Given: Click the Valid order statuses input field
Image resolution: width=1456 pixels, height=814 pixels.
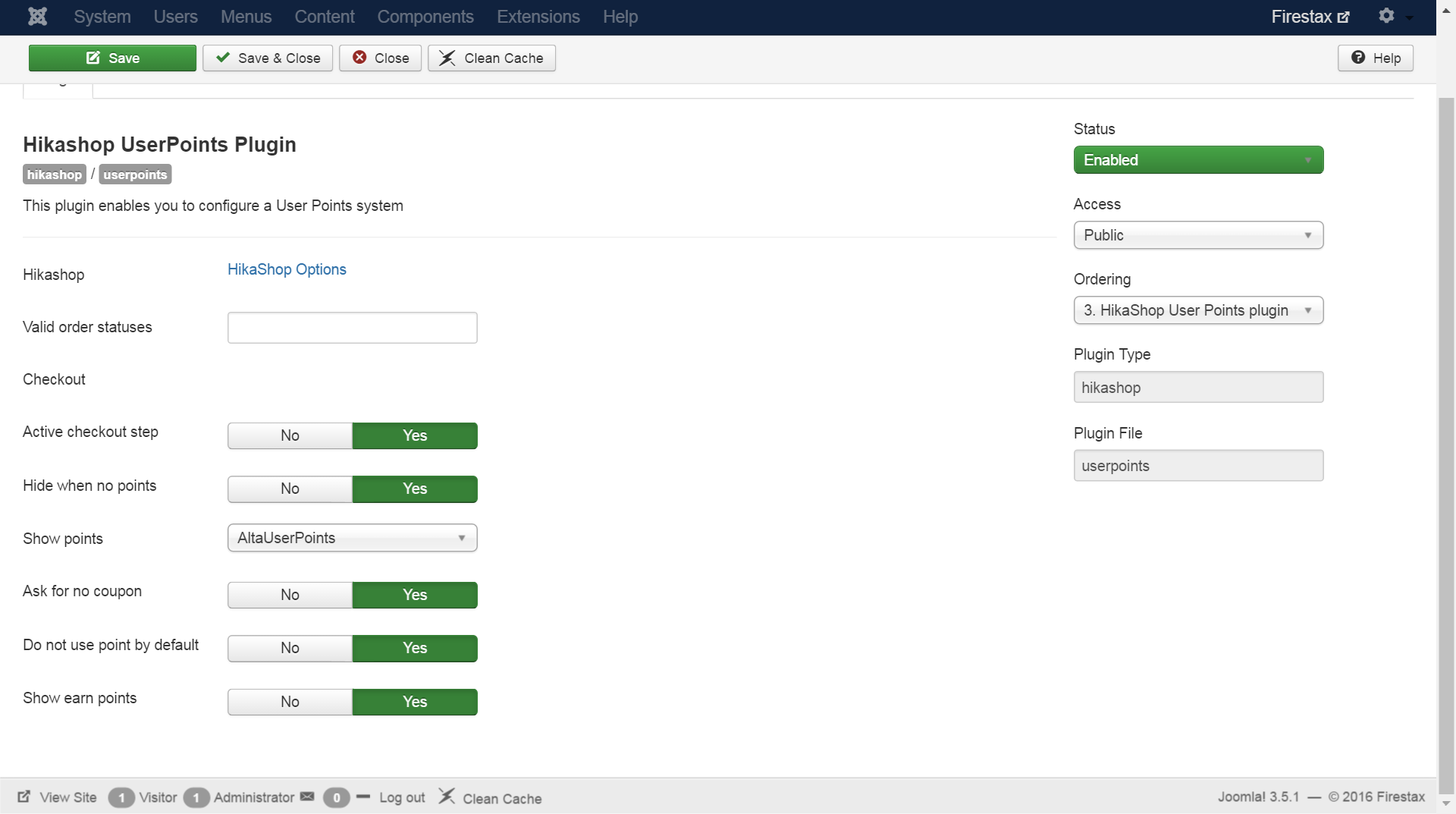Looking at the screenshot, I should point(353,328).
